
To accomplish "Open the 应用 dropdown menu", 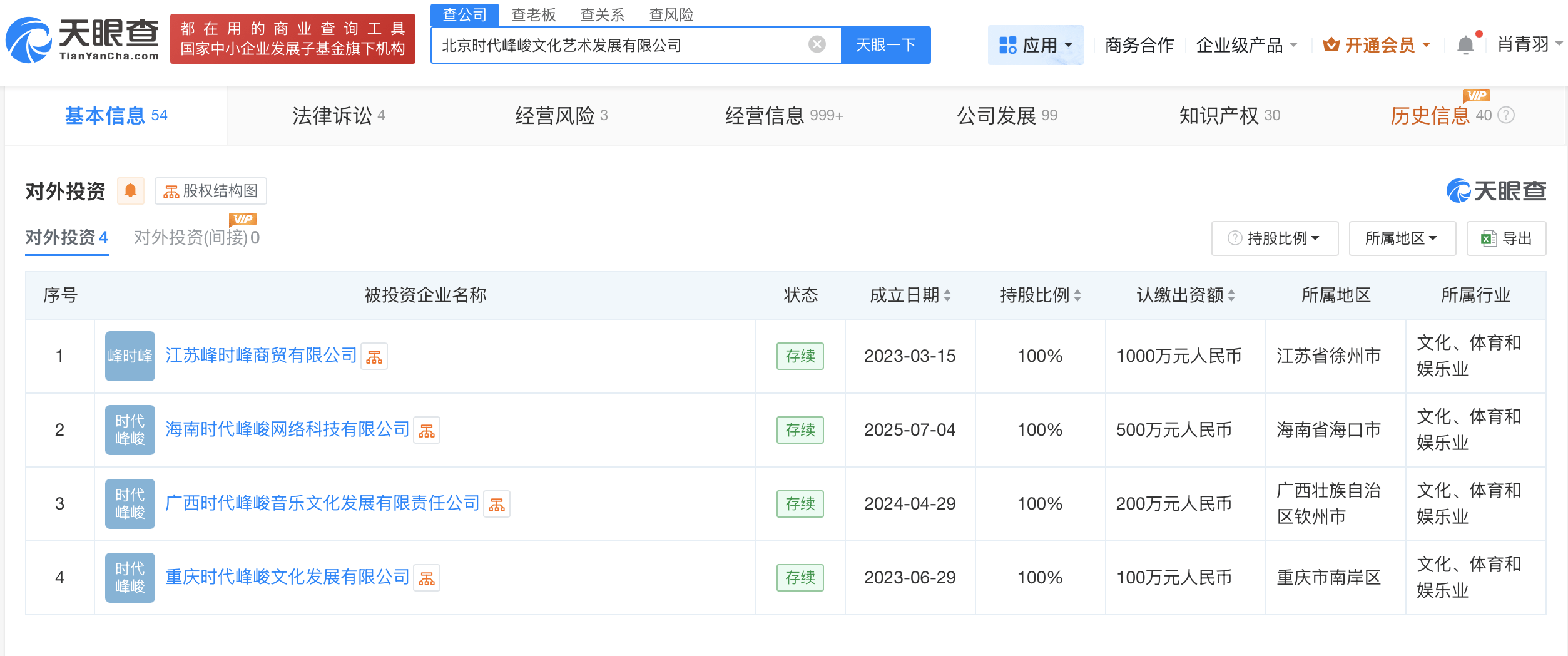I will [x=1036, y=45].
